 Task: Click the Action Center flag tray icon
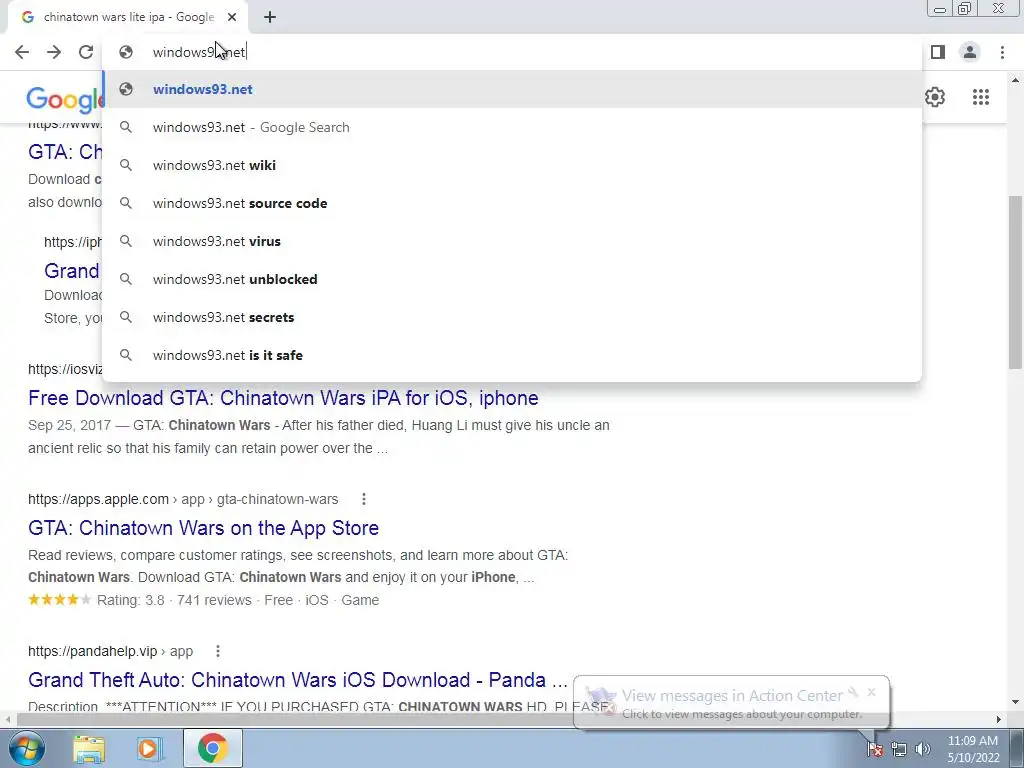point(874,749)
